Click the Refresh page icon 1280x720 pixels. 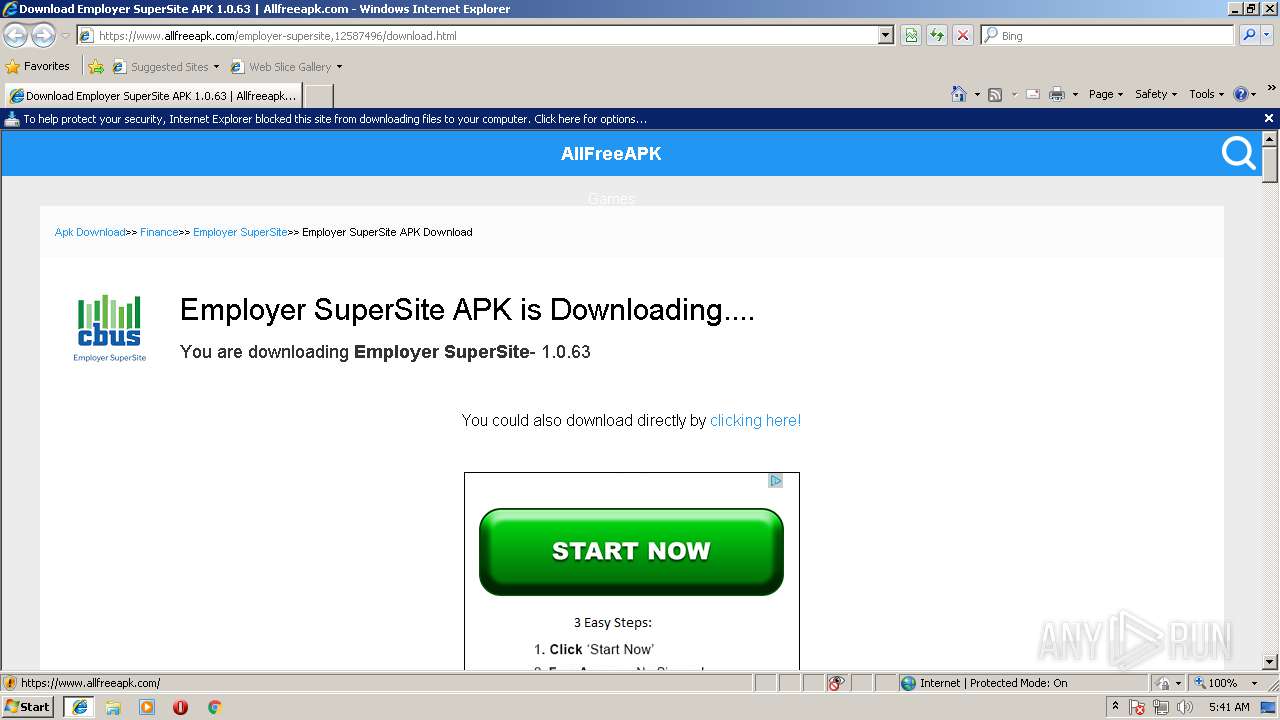click(x=937, y=35)
